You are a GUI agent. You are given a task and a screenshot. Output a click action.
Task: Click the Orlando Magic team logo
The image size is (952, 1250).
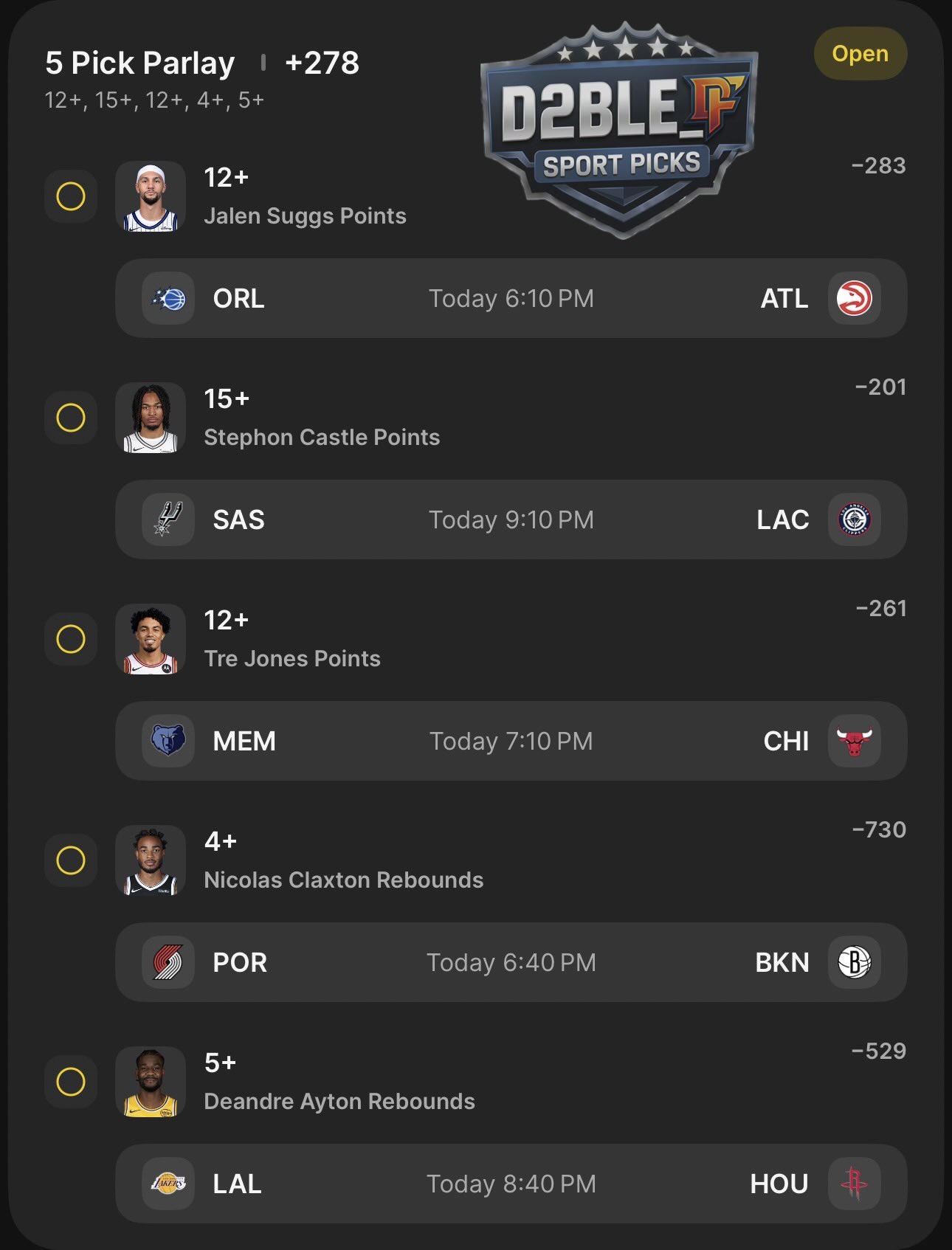click(168, 299)
